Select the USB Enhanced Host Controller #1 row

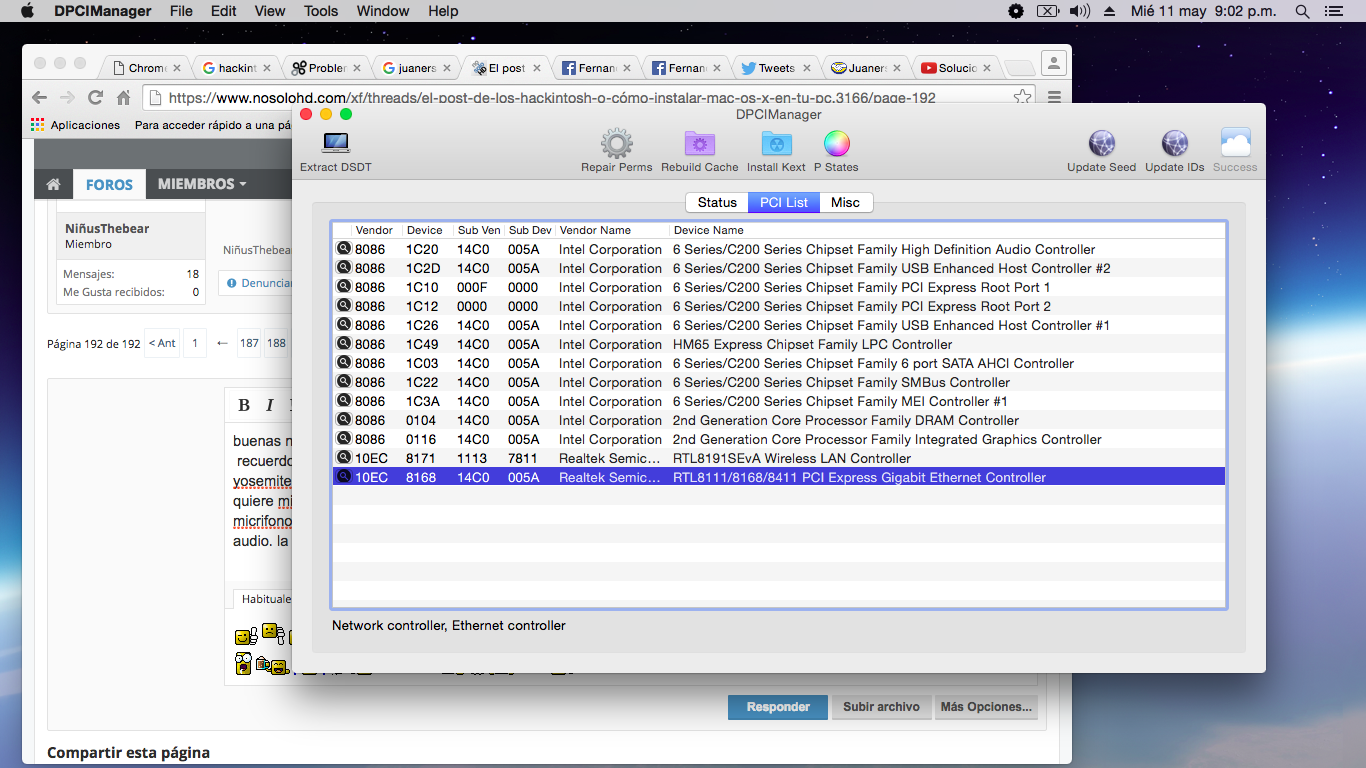tap(779, 325)
